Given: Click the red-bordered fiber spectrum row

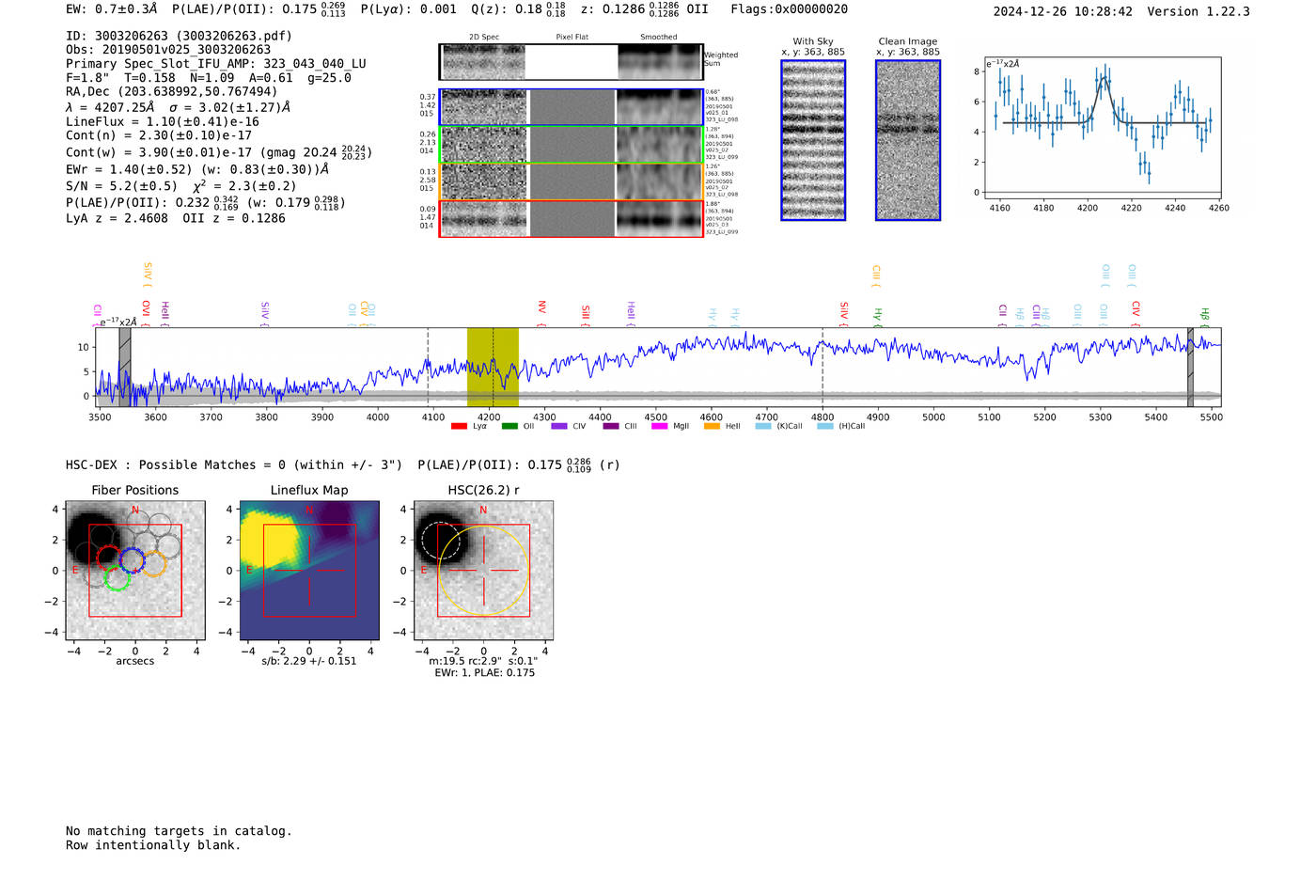Looking at the screenshot, I should coord(571,218).
